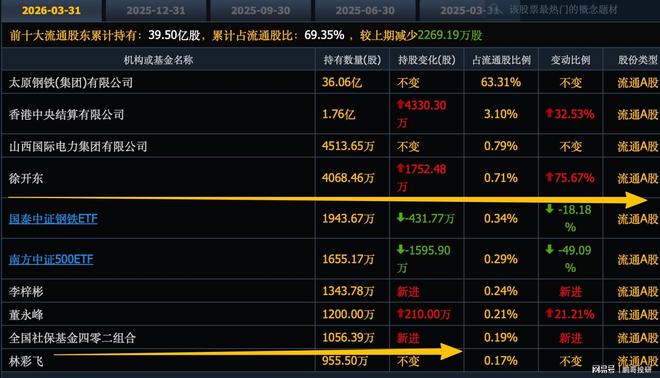Viewport: 660px width, 378px height.
Task: Open the 2025-09-30 period tab
Action: 260,11
